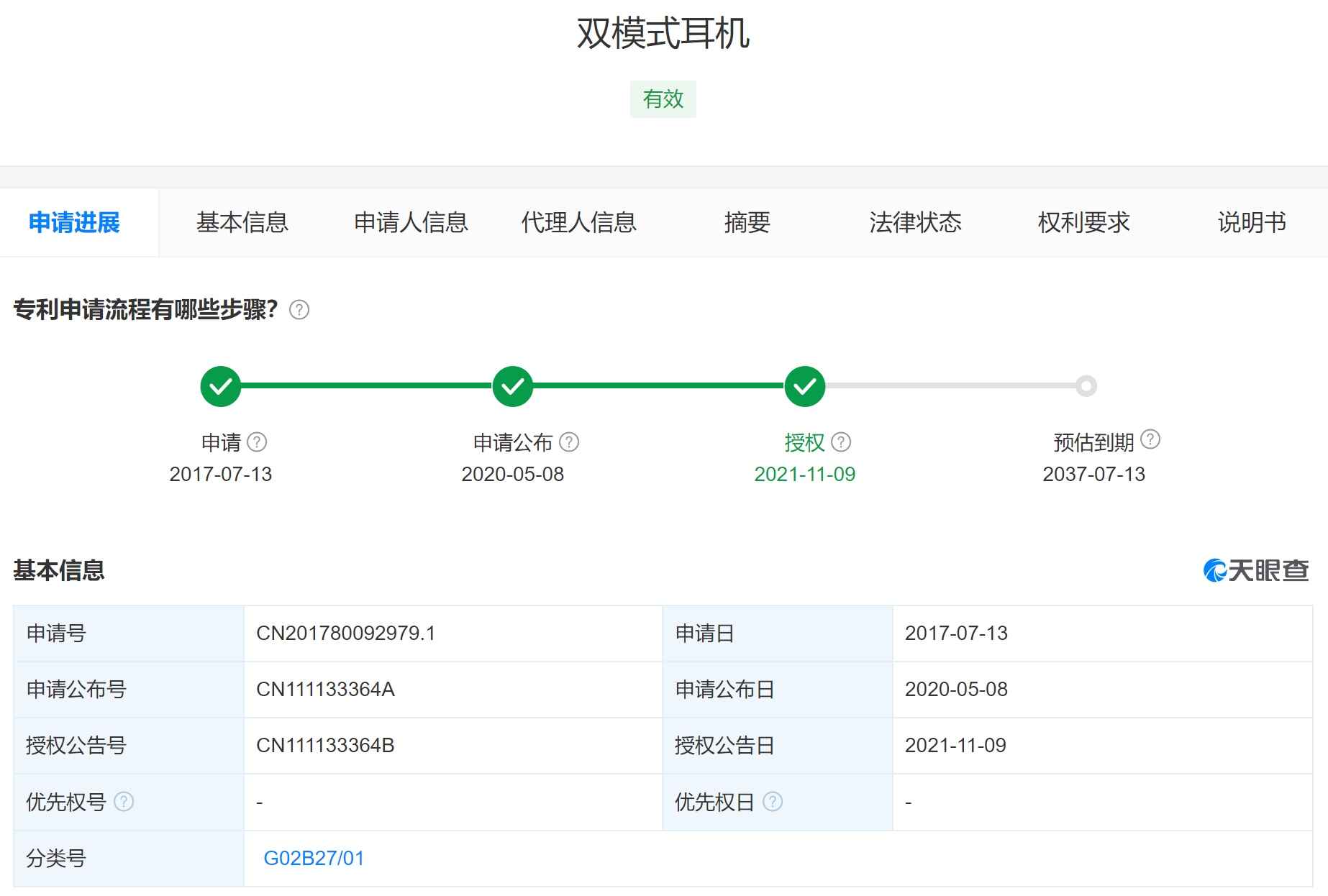Viewport: 1328px width, 896px height.
Task: Click the help icon beside 优先权日
Action: 773,801
